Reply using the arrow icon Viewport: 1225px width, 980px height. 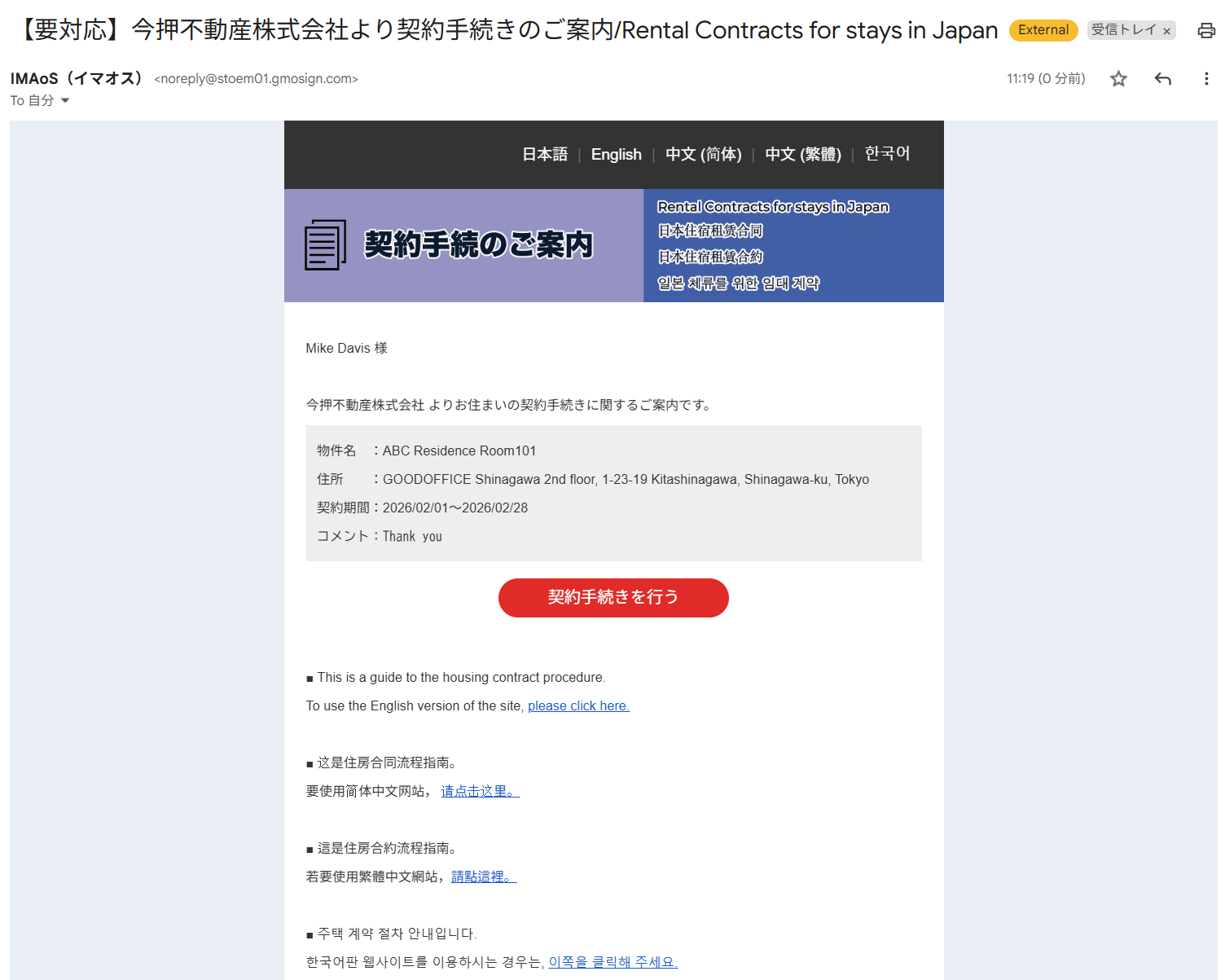(1162, 79)
